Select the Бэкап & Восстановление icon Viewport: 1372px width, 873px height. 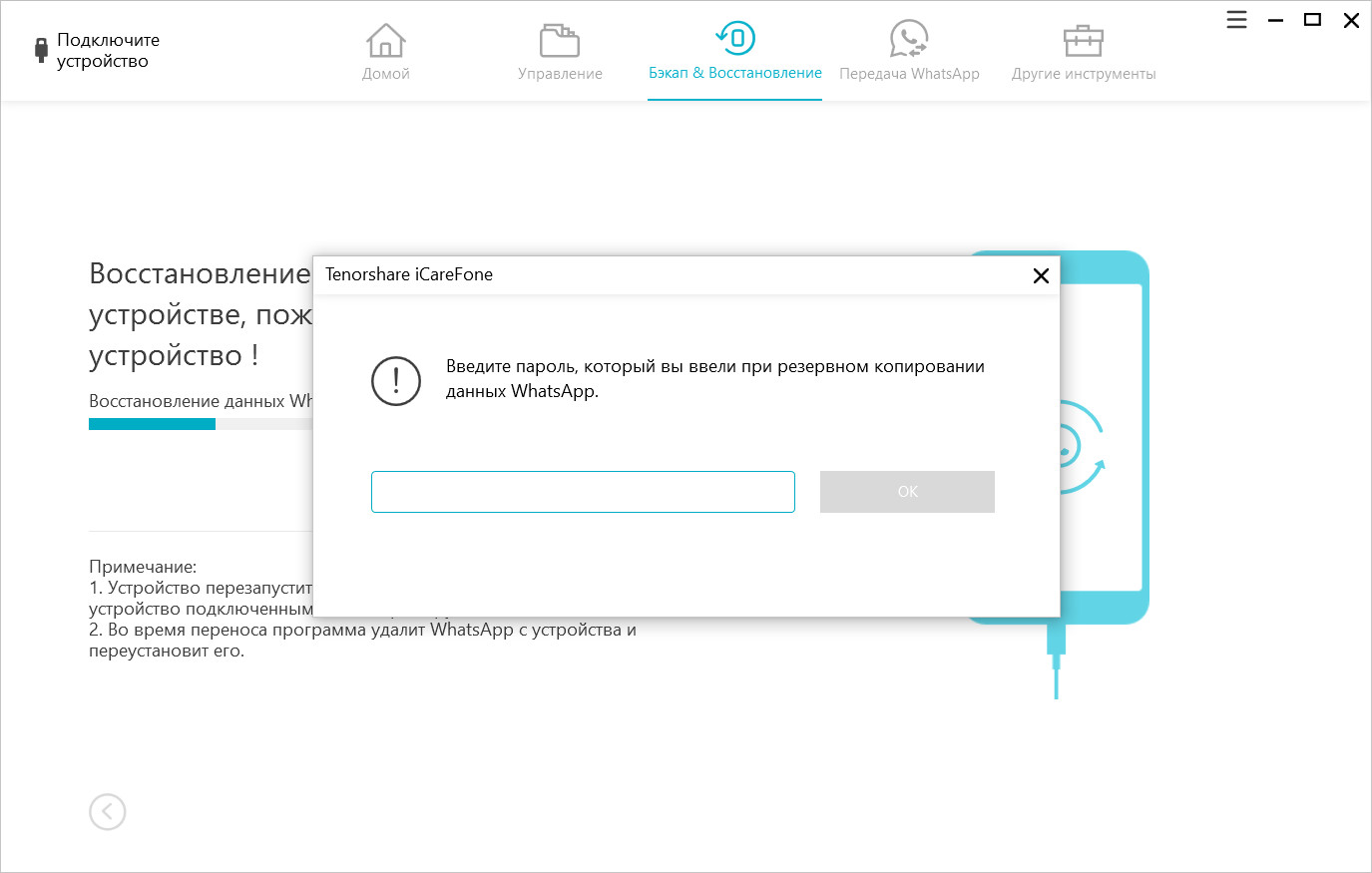click(x=735, y=39)
